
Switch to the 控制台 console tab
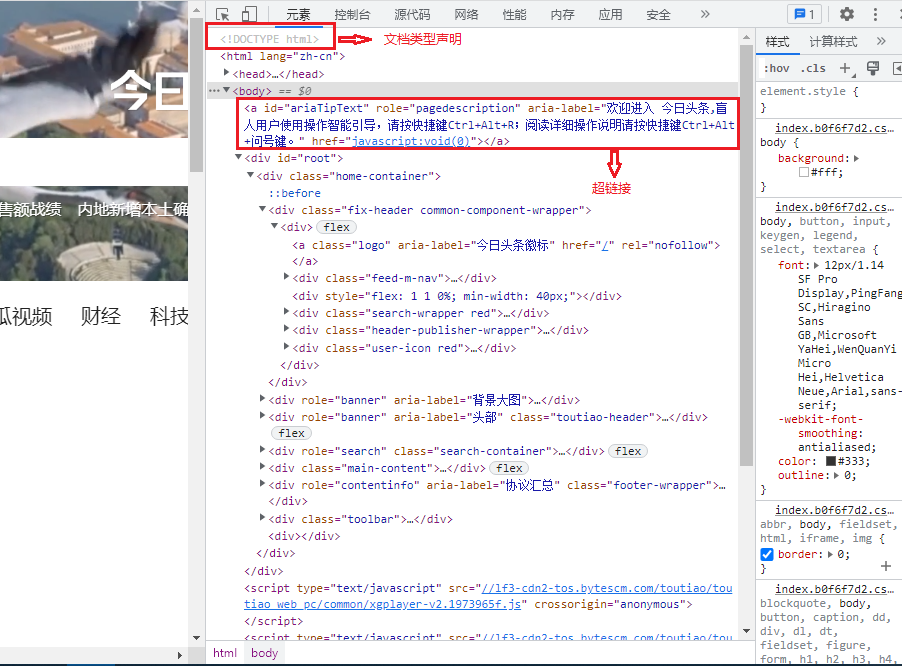pyautogui.click(x=352, y=14)
